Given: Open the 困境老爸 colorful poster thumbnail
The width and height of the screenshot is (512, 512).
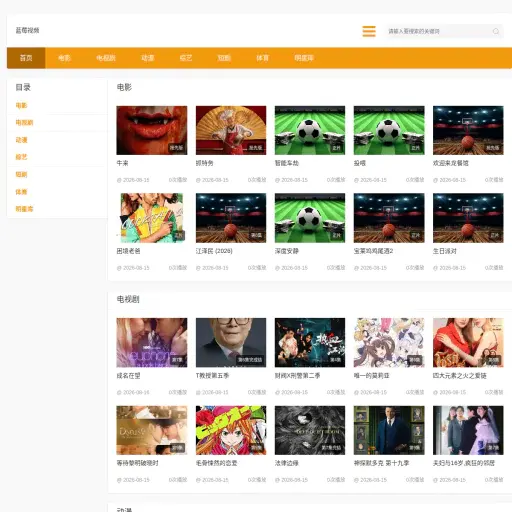Looking at the screenshot, I should click(152, 218).
